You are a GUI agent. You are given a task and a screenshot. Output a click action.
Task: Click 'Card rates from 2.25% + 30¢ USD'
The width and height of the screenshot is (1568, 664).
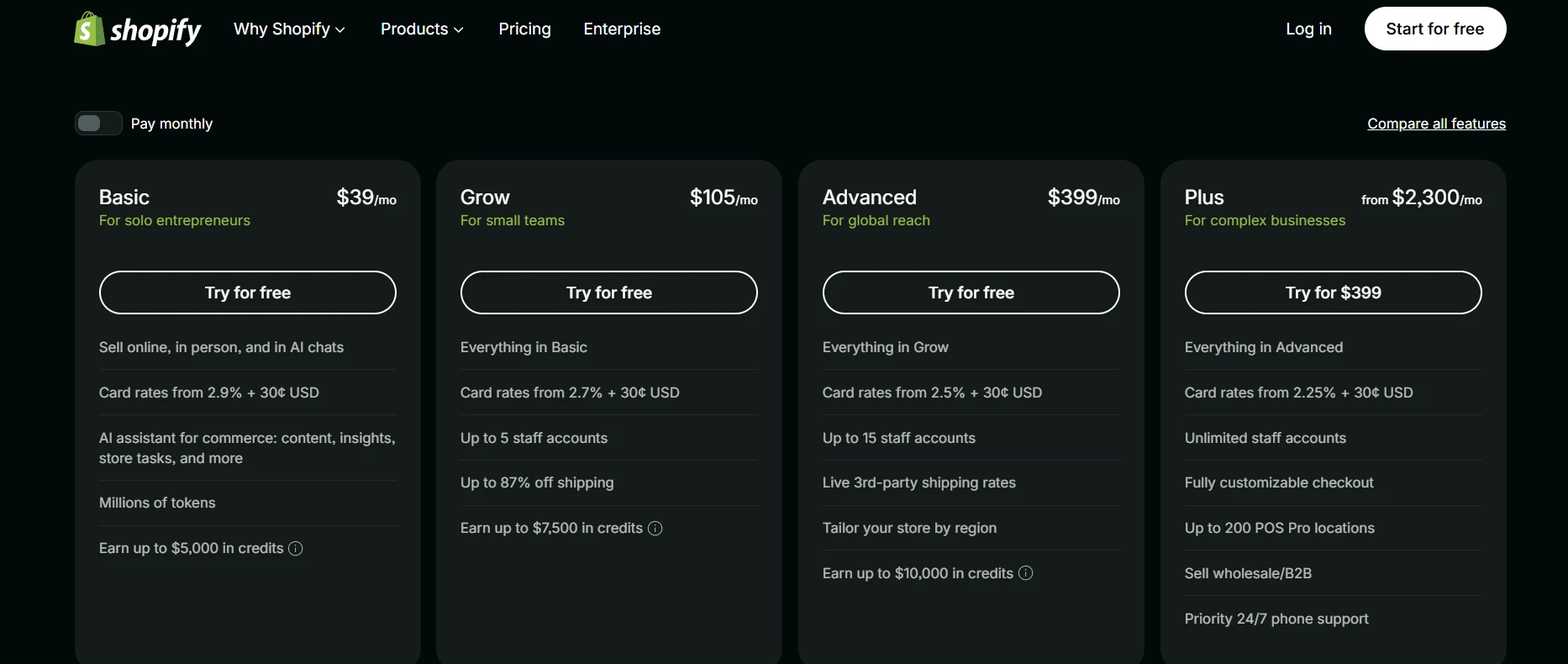pos(1299,393)
